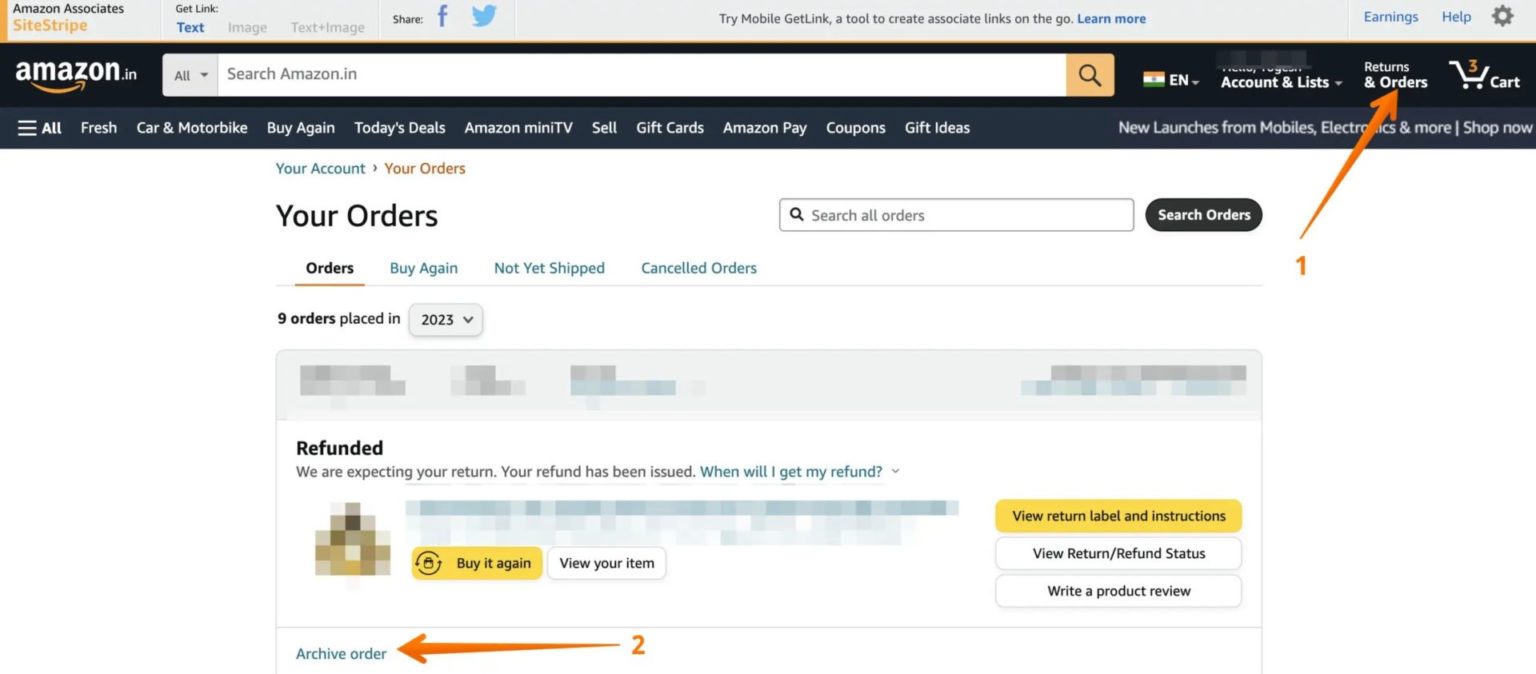Click the Archive order link
The height and width of the screenshot is (674, 1536).
(341, 653)
